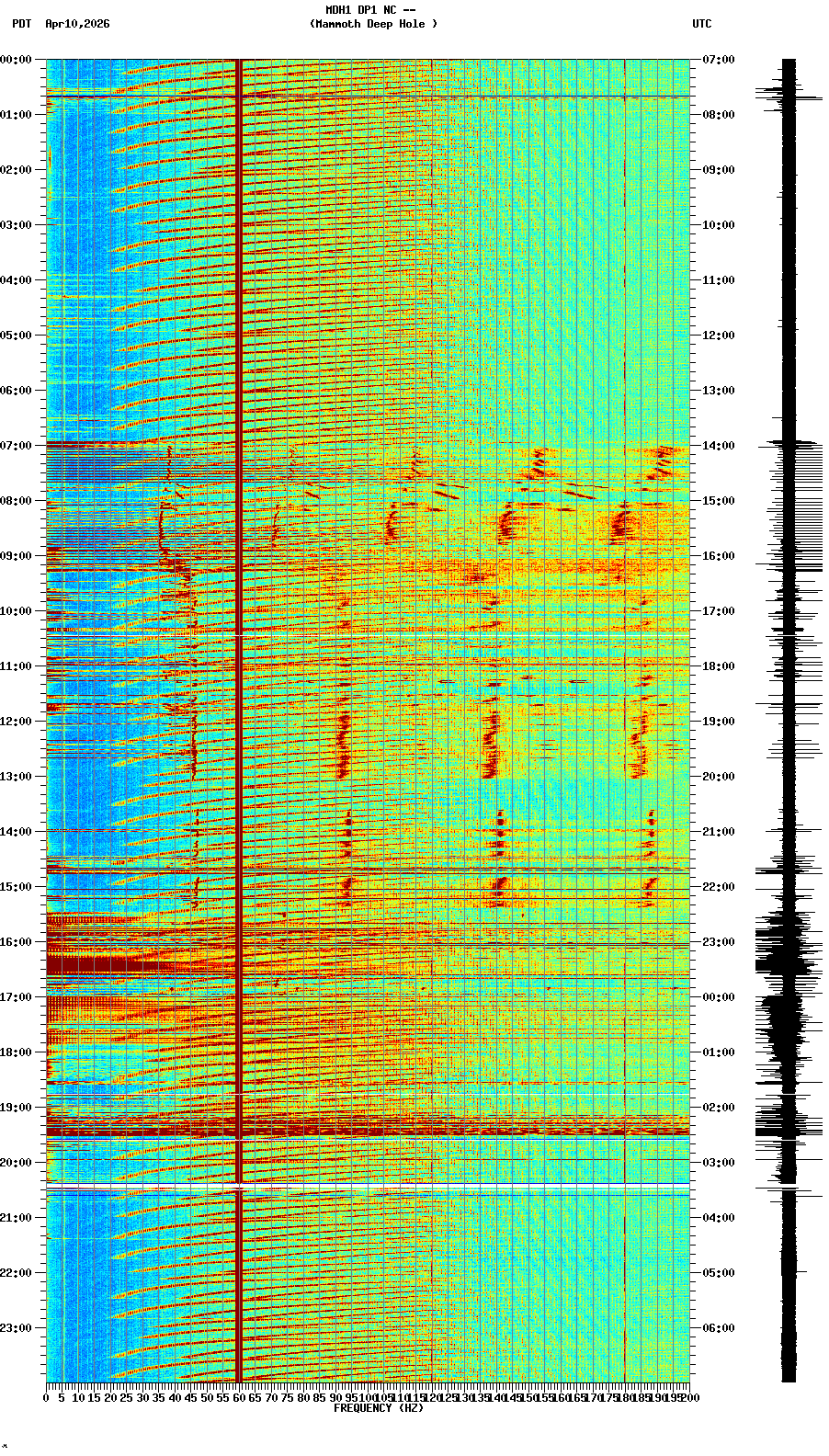The width and height of the screenshot is (829, 1456).
Task: Click the 'FREQUENCY (HZ)' axis label
Action: (379, 1408)
